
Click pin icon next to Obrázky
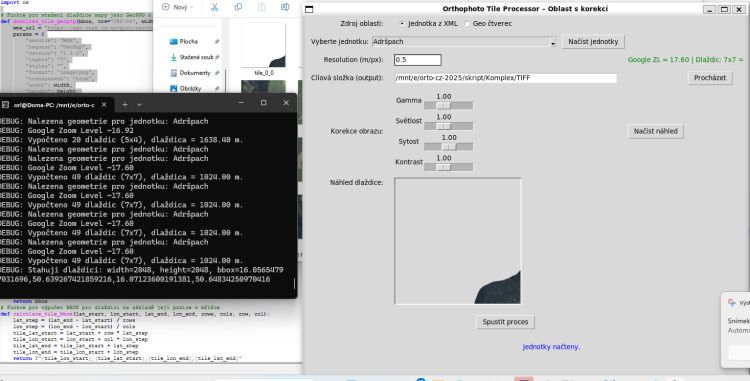coord(217,88)
